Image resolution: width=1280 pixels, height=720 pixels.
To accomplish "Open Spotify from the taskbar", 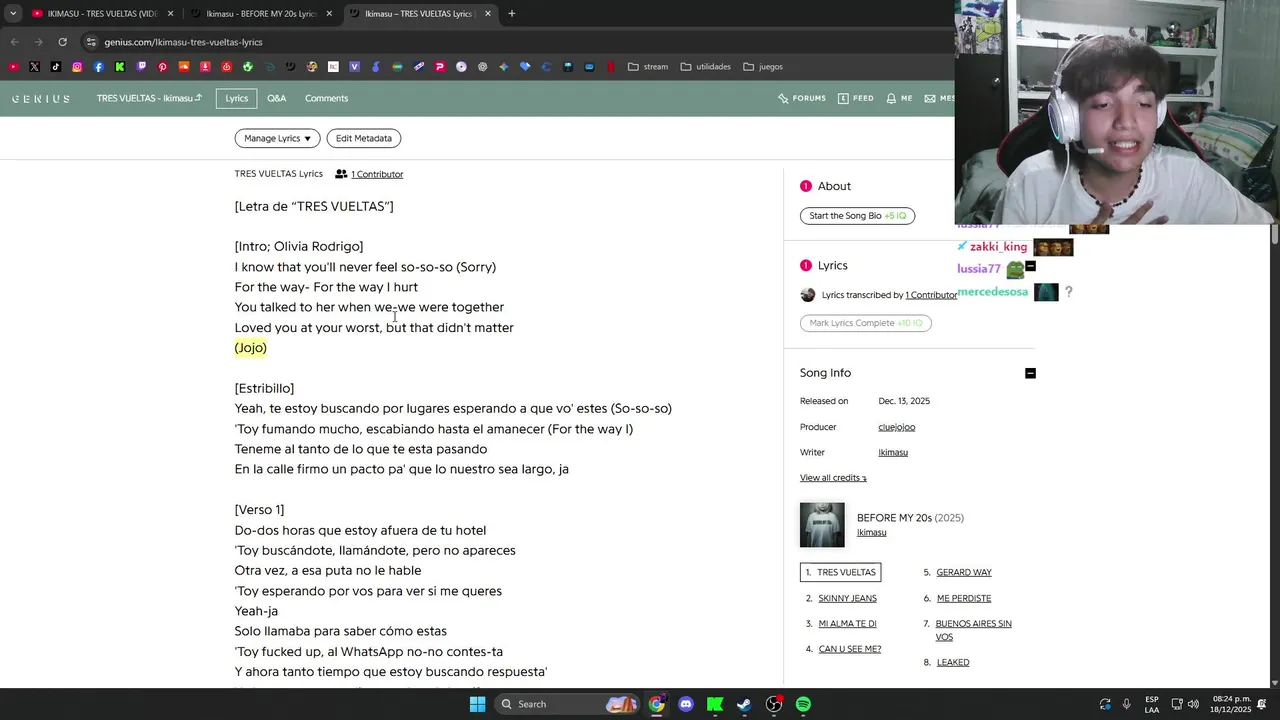I will click(x=803, y=704).
